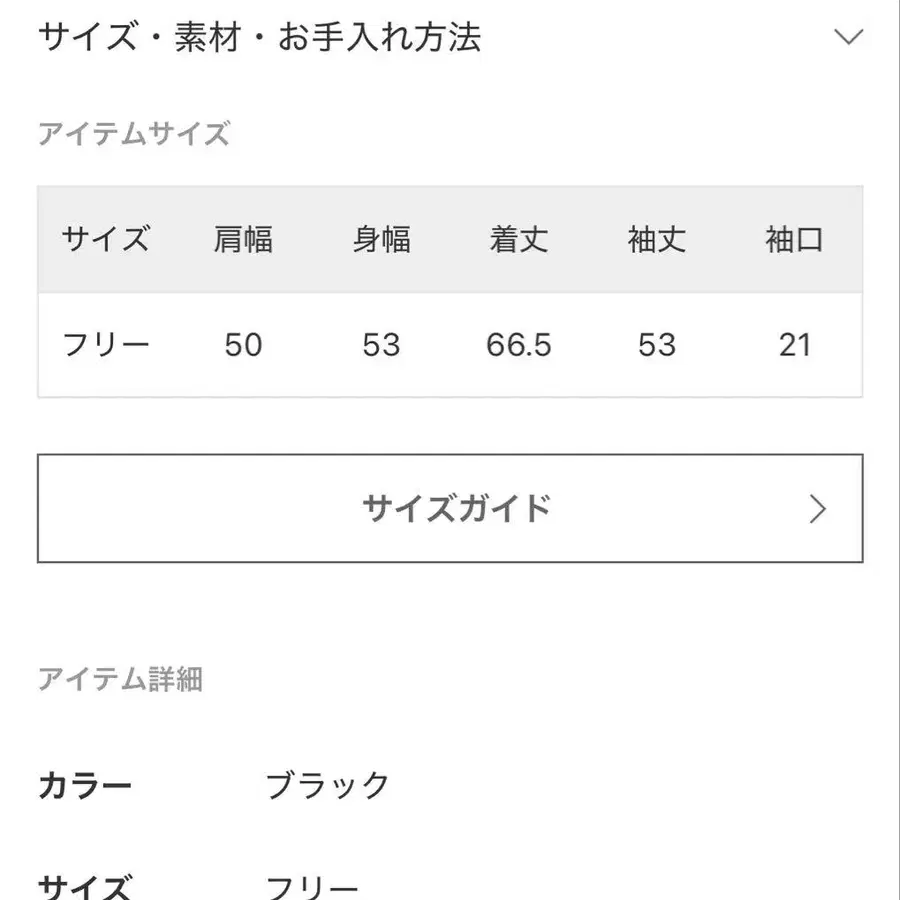900x900 pixels.
Task: Click the 袖丈 column header
Action: coord(658,238)
